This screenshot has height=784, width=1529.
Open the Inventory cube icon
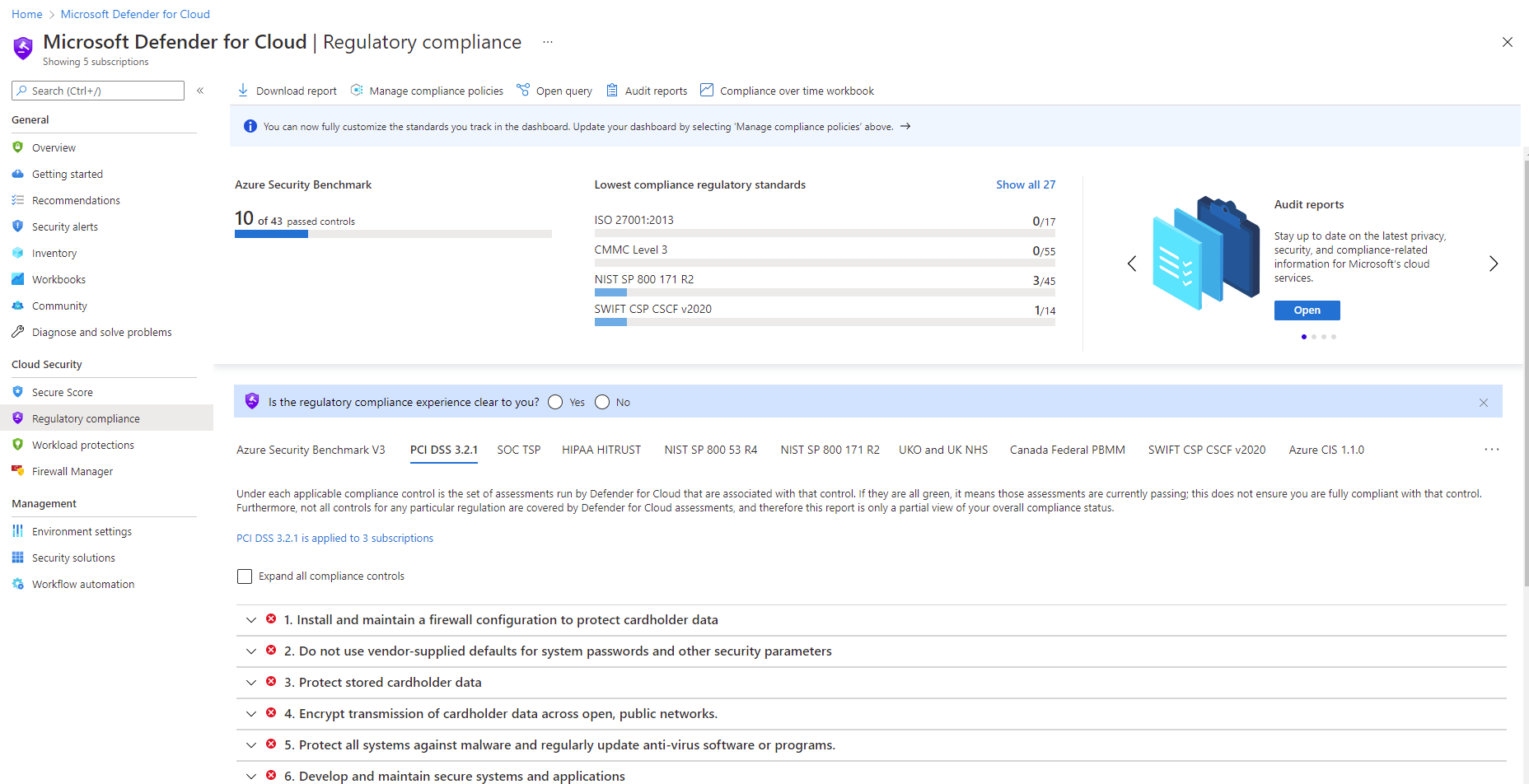click(x=18, y=253)
